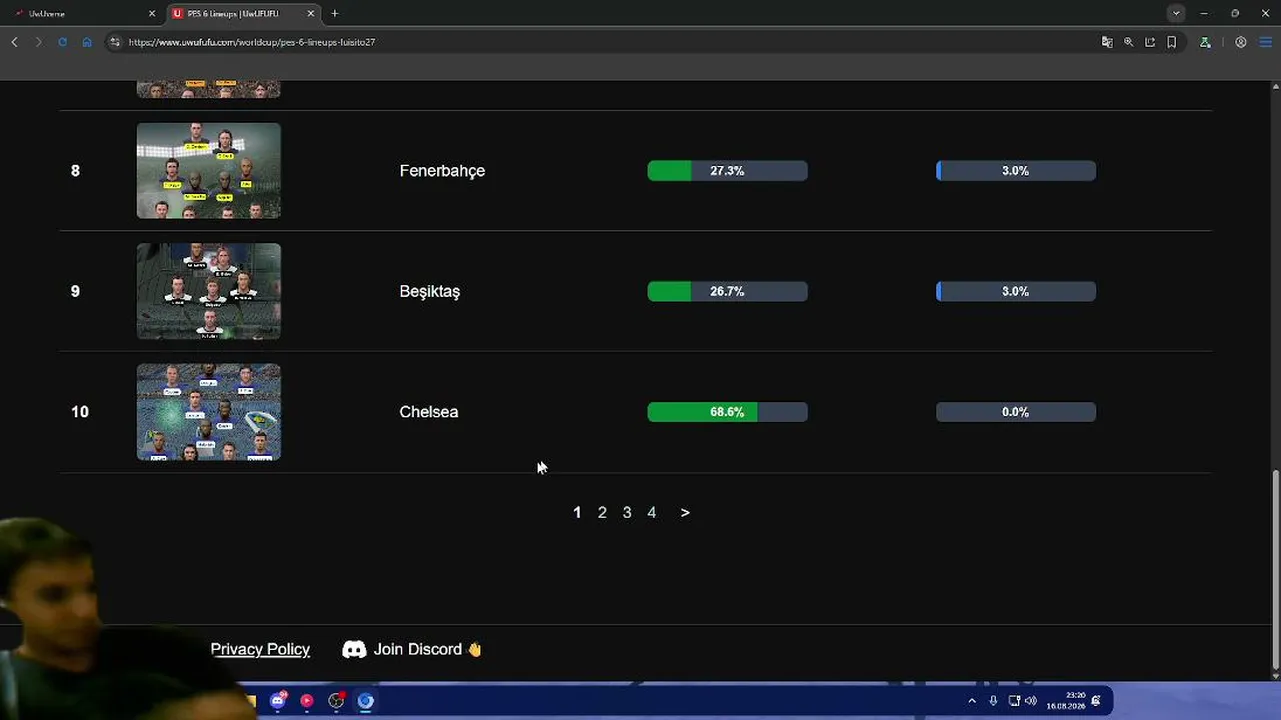The width and height of the screenshot is (1281, 720).
Task: Open the network tray icon
Action: (x=1014, y=701)
